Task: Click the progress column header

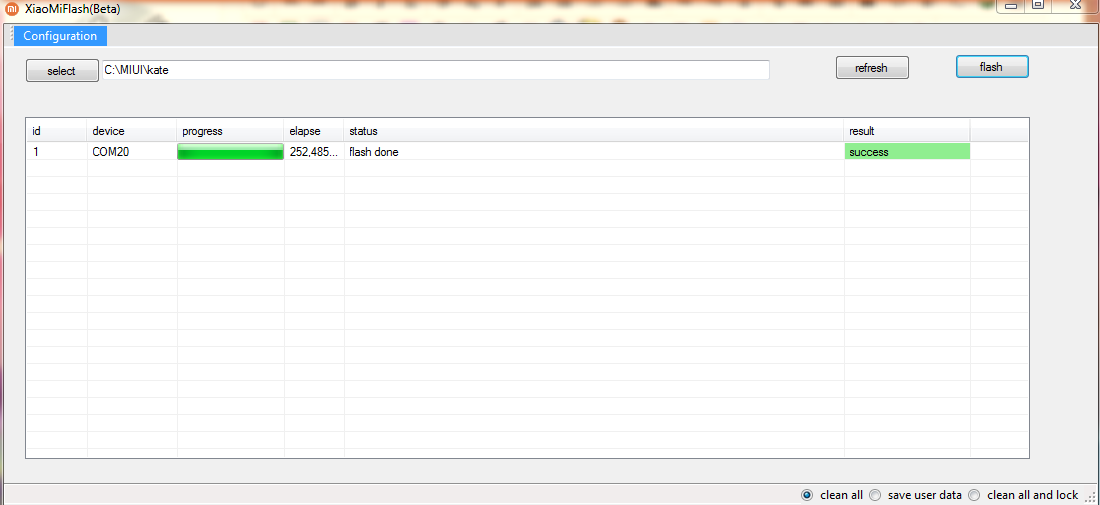Action: click(x=231, y=131)
